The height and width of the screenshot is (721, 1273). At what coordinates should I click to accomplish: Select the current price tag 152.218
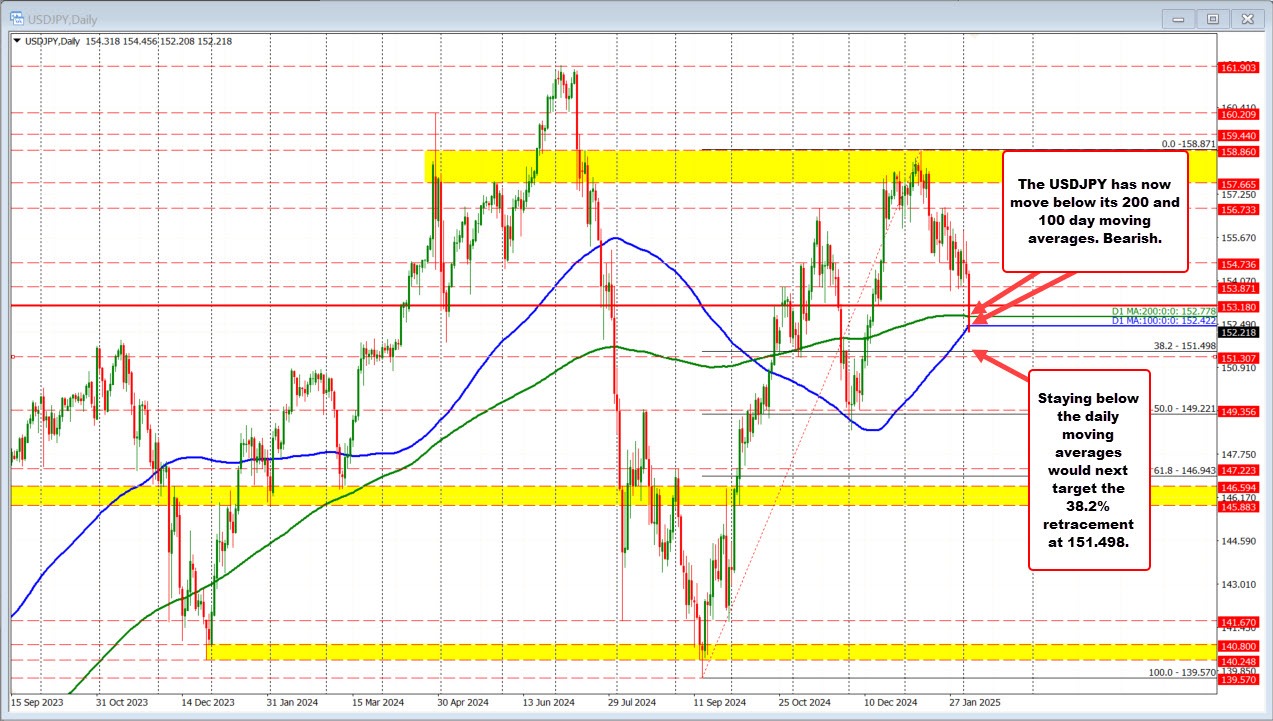(1240, 331)
